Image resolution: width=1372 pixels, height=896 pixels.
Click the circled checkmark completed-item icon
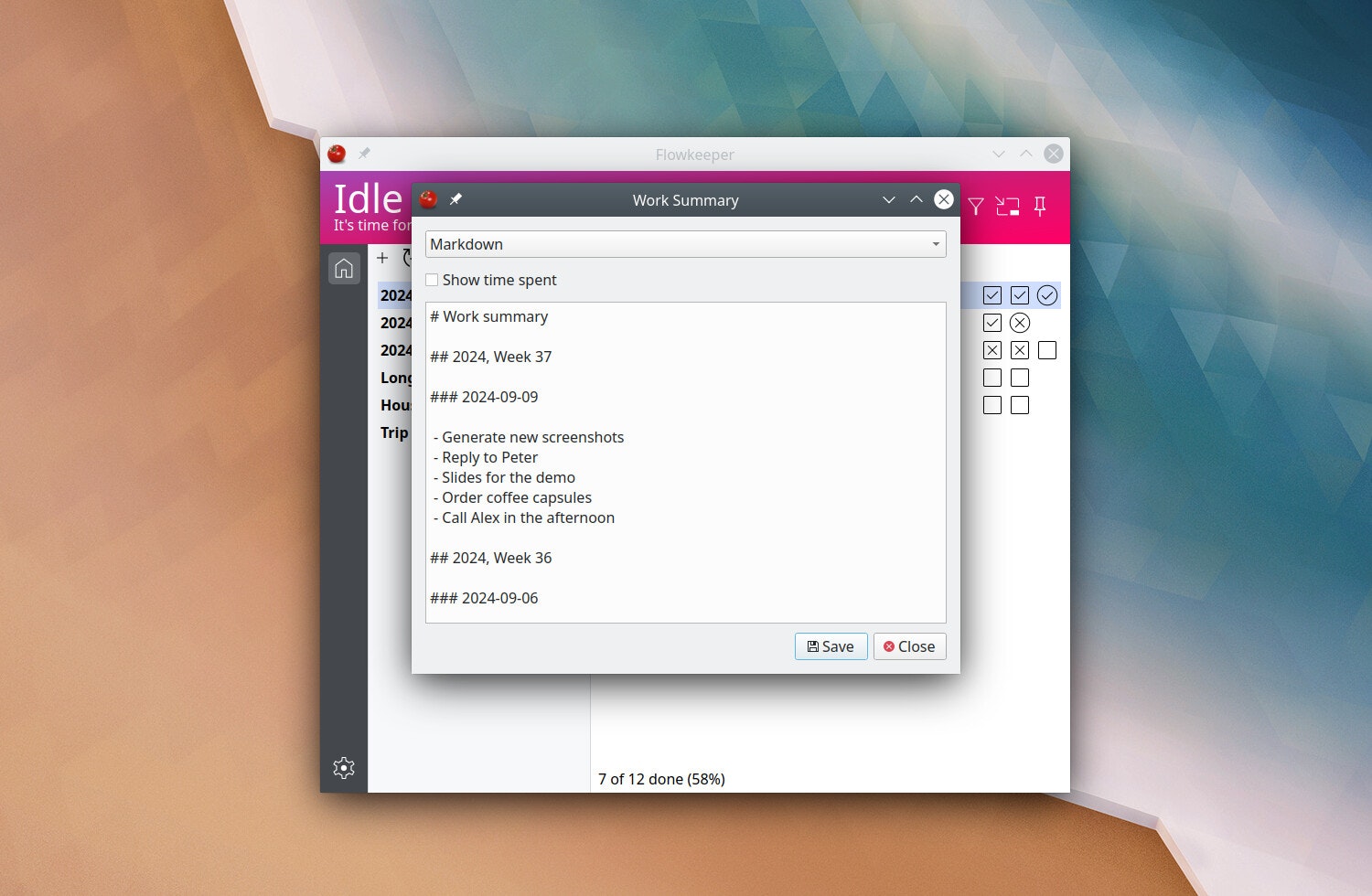tap(1047, 295)
